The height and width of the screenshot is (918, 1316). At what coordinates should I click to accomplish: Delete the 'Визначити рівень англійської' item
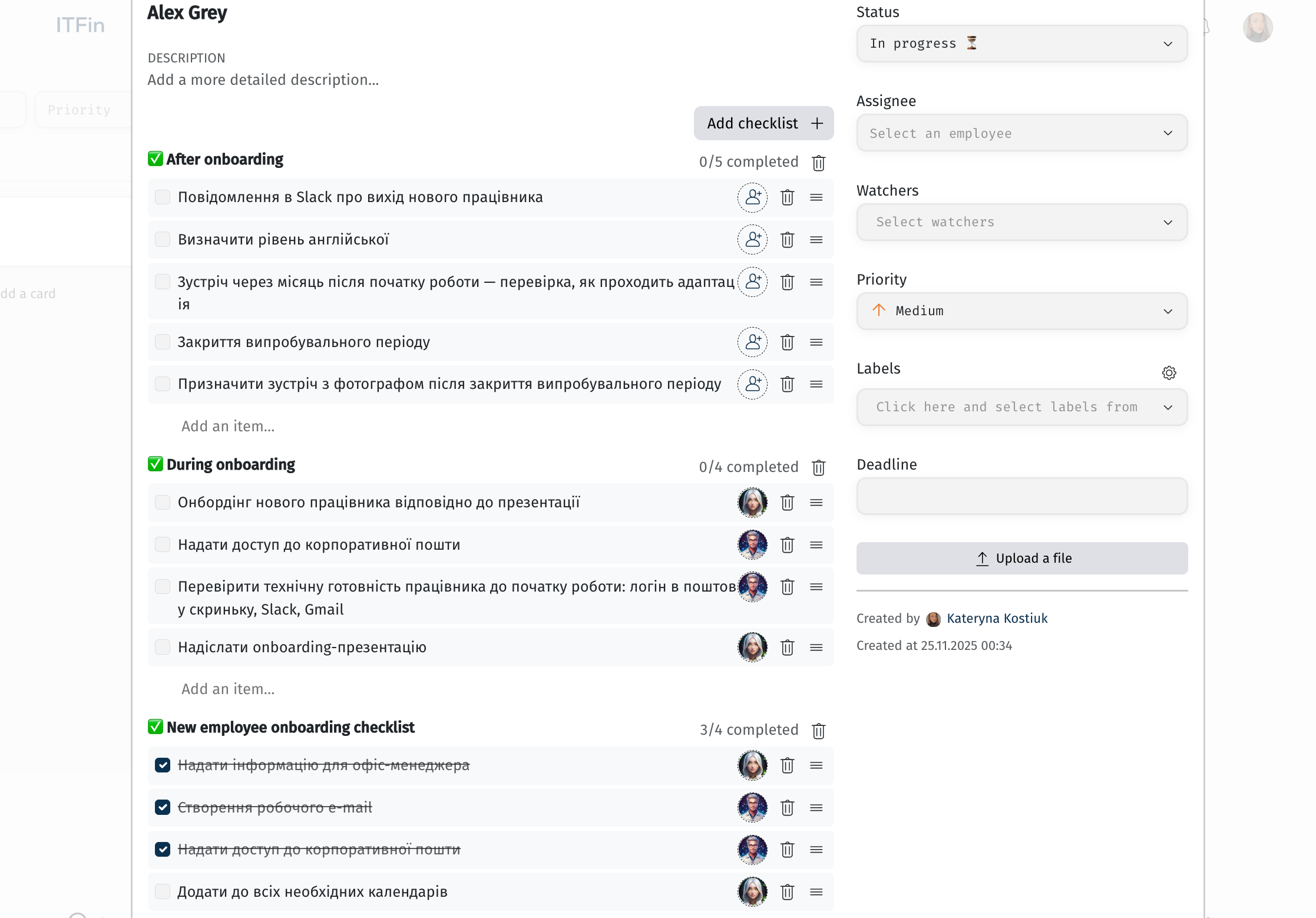[787, 240]
